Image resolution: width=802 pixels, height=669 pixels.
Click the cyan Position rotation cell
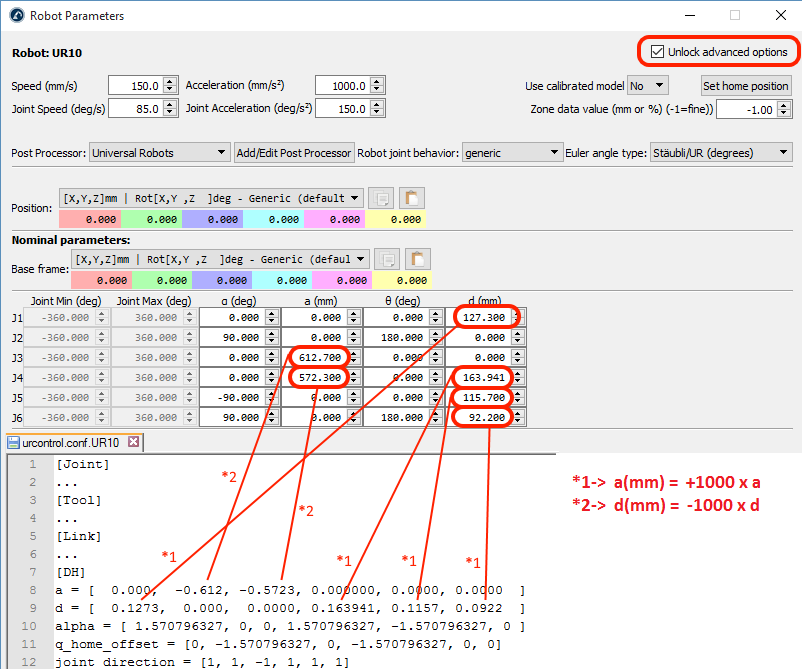pyautogui.click(x=273, y=219)
